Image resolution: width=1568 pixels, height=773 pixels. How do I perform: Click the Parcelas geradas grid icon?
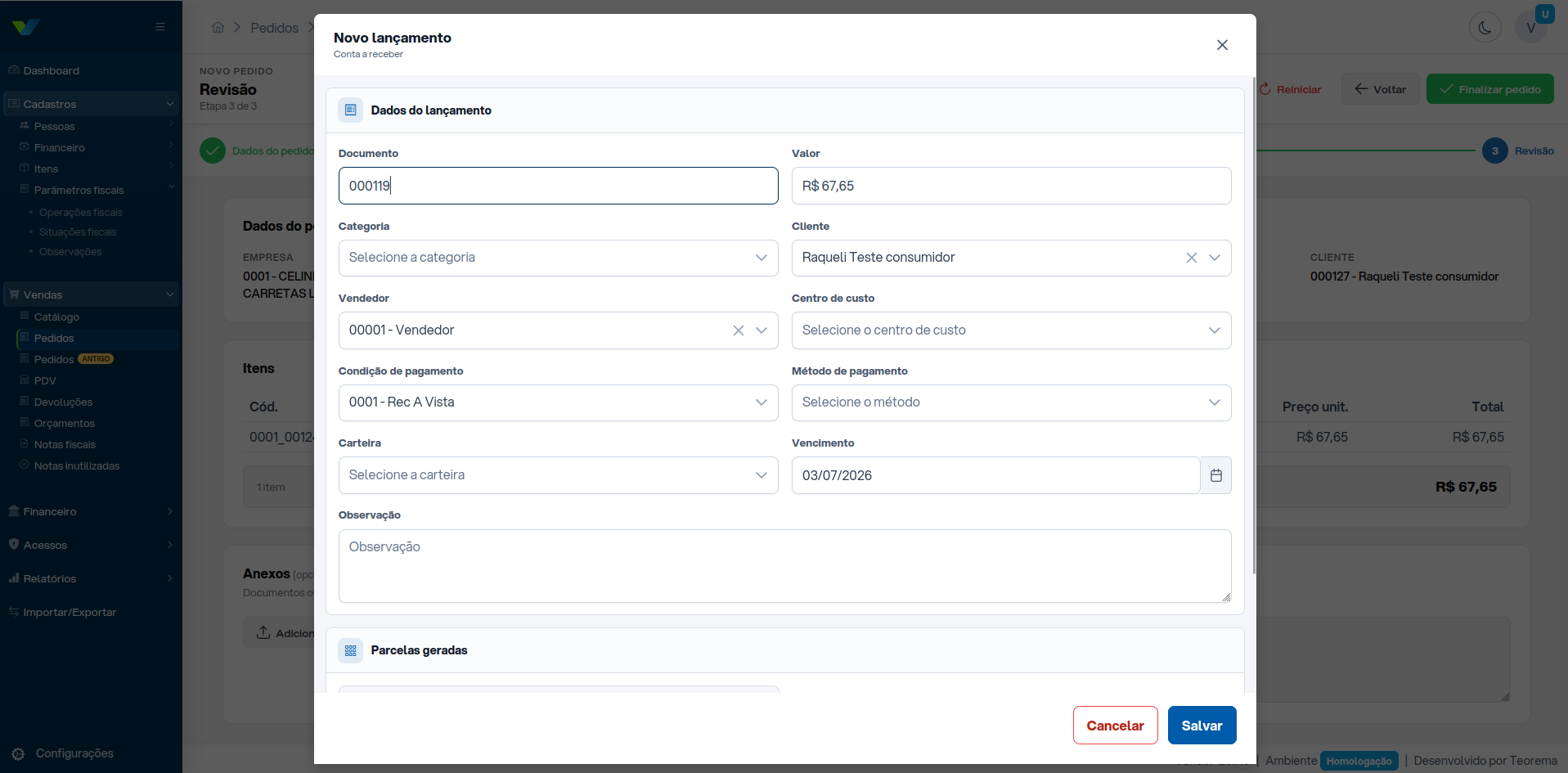(350, 650)
